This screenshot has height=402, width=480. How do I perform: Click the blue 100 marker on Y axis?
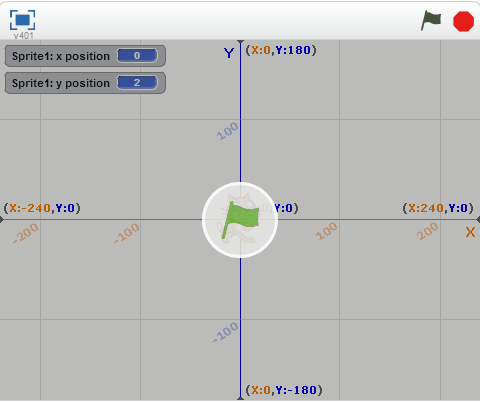click(227, 131)
